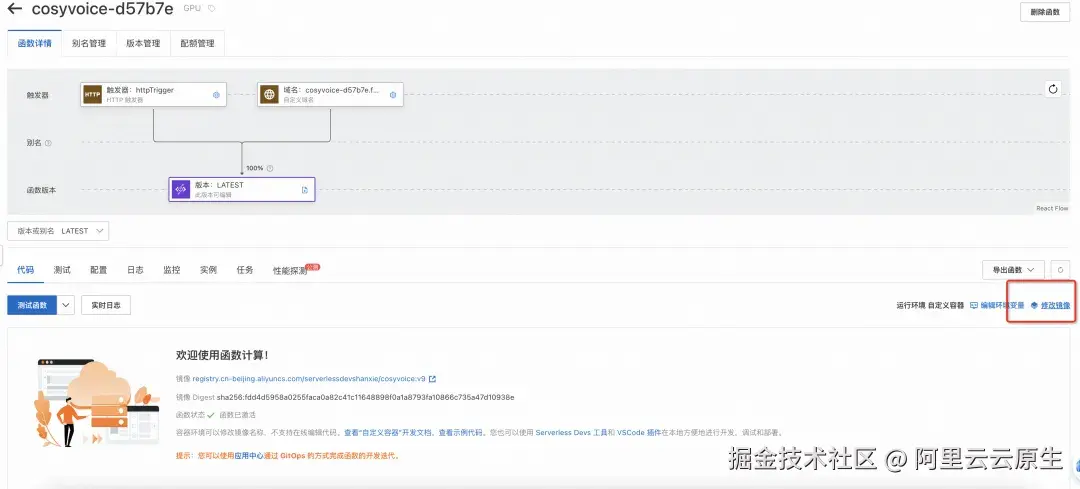Select the 触发器: httpTrigger node
Image resolution: width=1080 pixels, height=489 pixels.
click(x=154, y=94)
